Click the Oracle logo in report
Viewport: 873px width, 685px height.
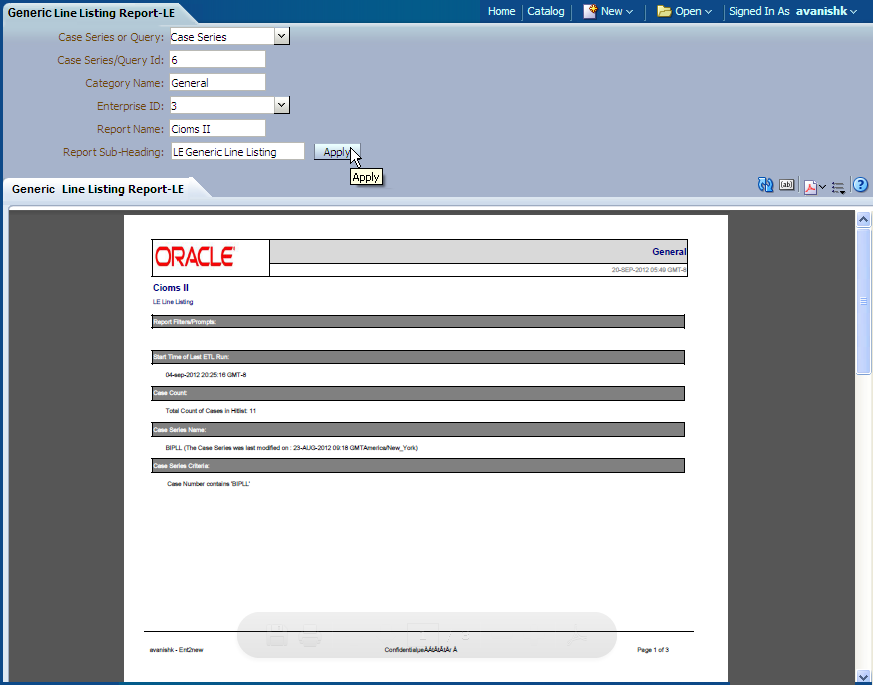click(195, 257)
